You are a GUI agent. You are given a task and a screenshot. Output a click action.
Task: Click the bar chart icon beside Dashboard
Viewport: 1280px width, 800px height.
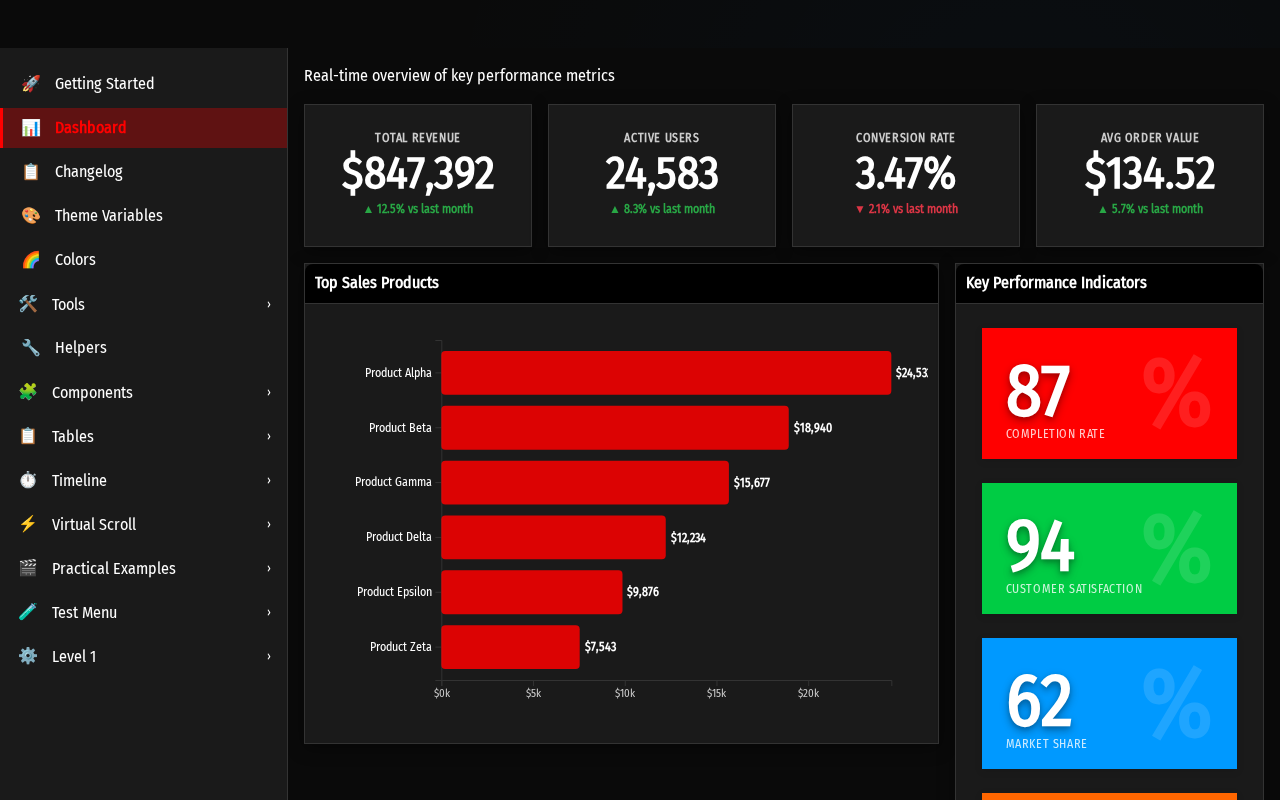click(x=31, y=128)
